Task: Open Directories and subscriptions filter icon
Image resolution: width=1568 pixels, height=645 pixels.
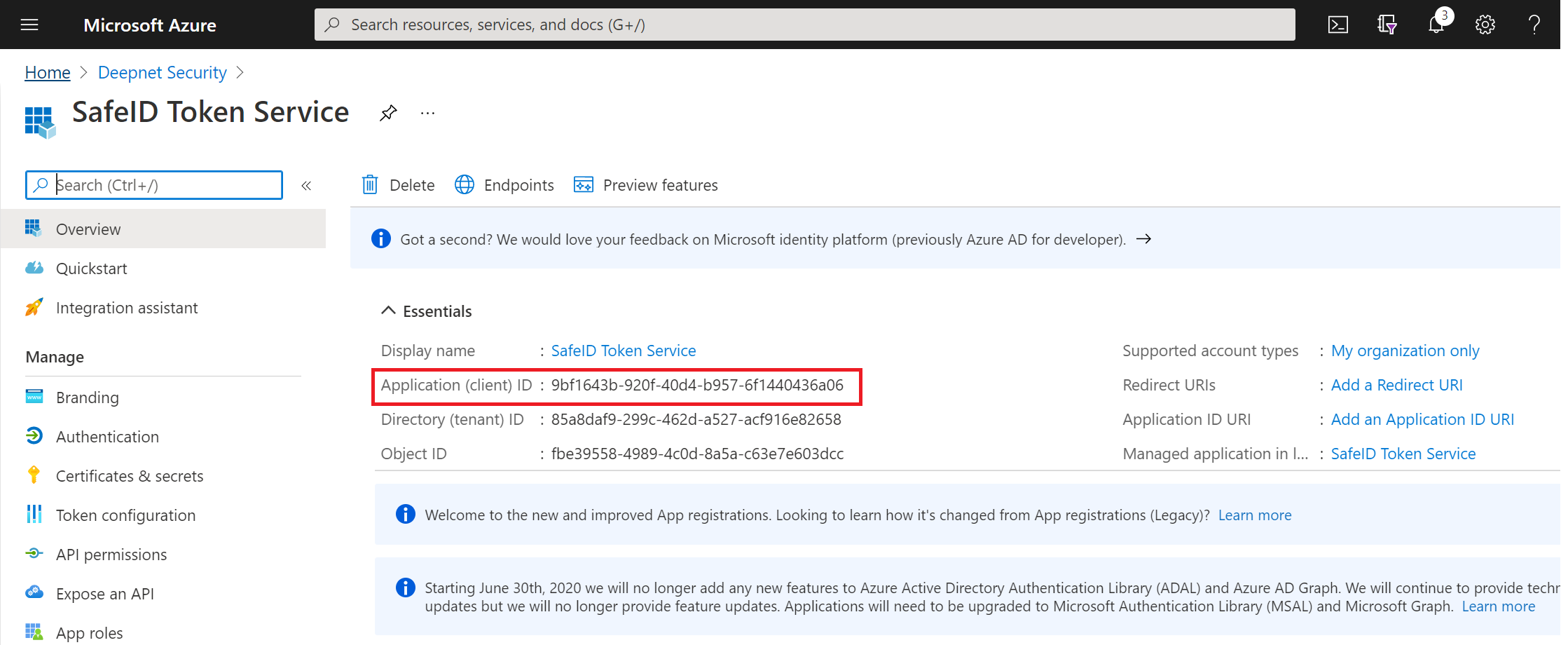Action: point(1387,25)
